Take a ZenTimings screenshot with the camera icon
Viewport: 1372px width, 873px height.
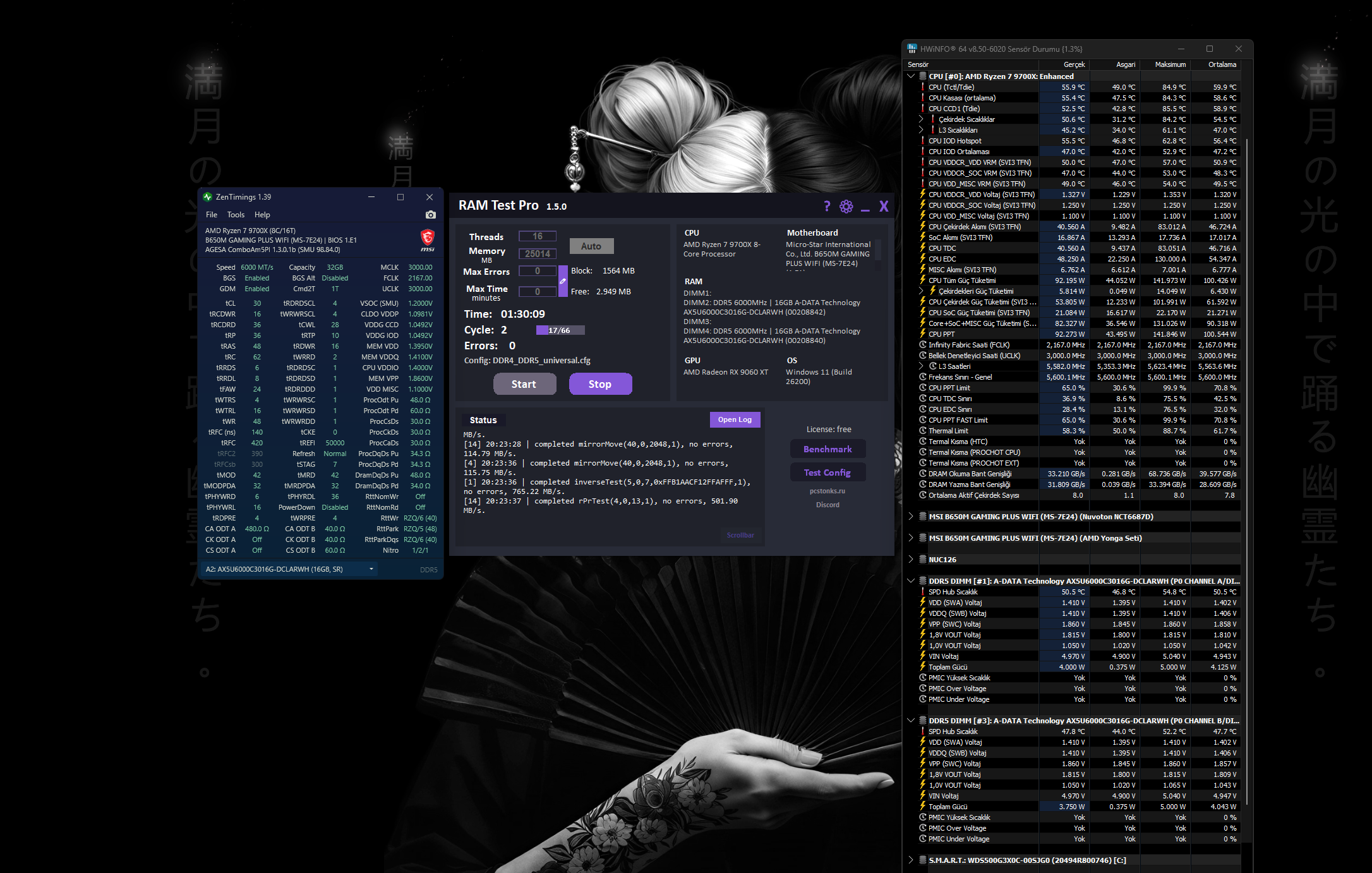click(431, 215)
